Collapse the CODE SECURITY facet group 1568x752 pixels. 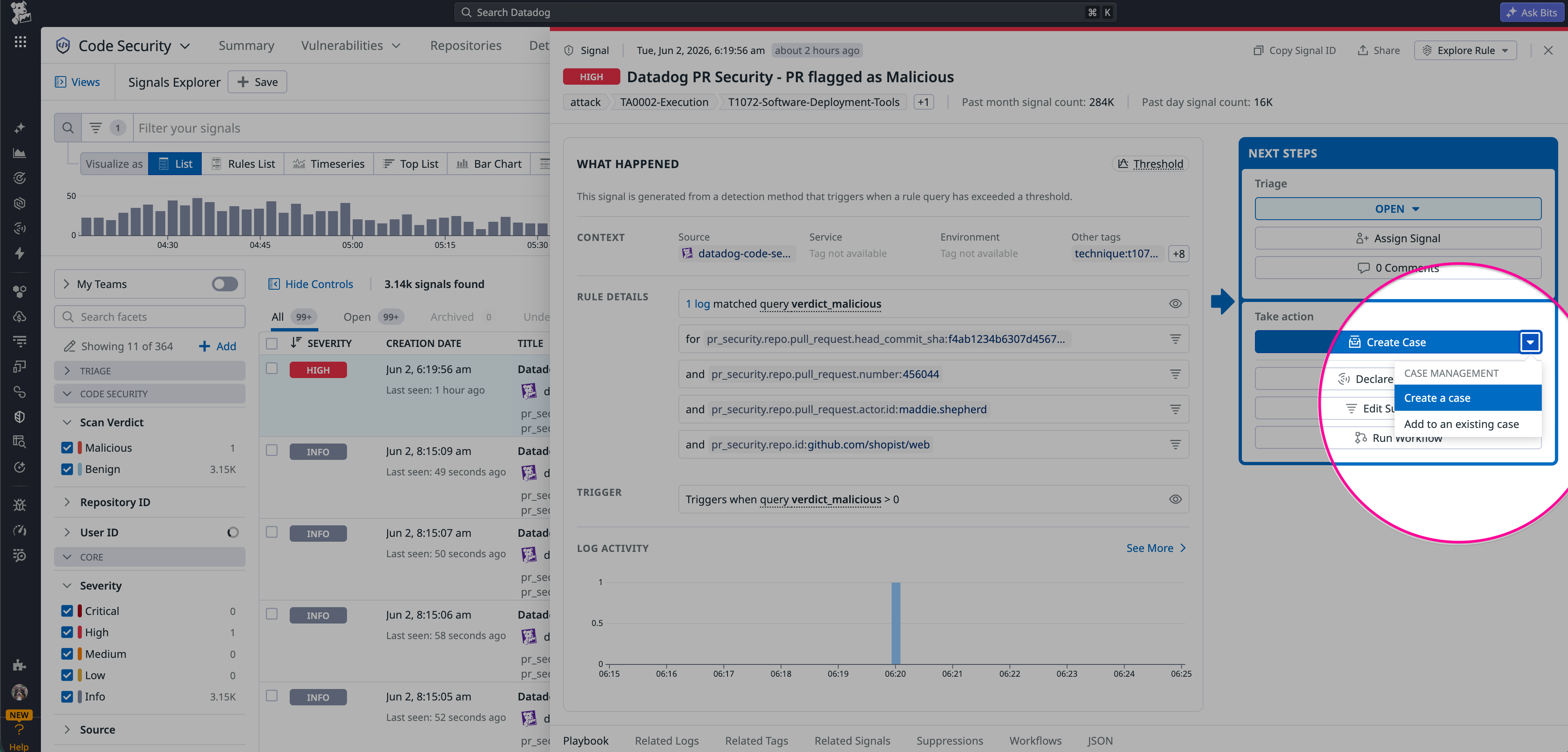point(149,394)
